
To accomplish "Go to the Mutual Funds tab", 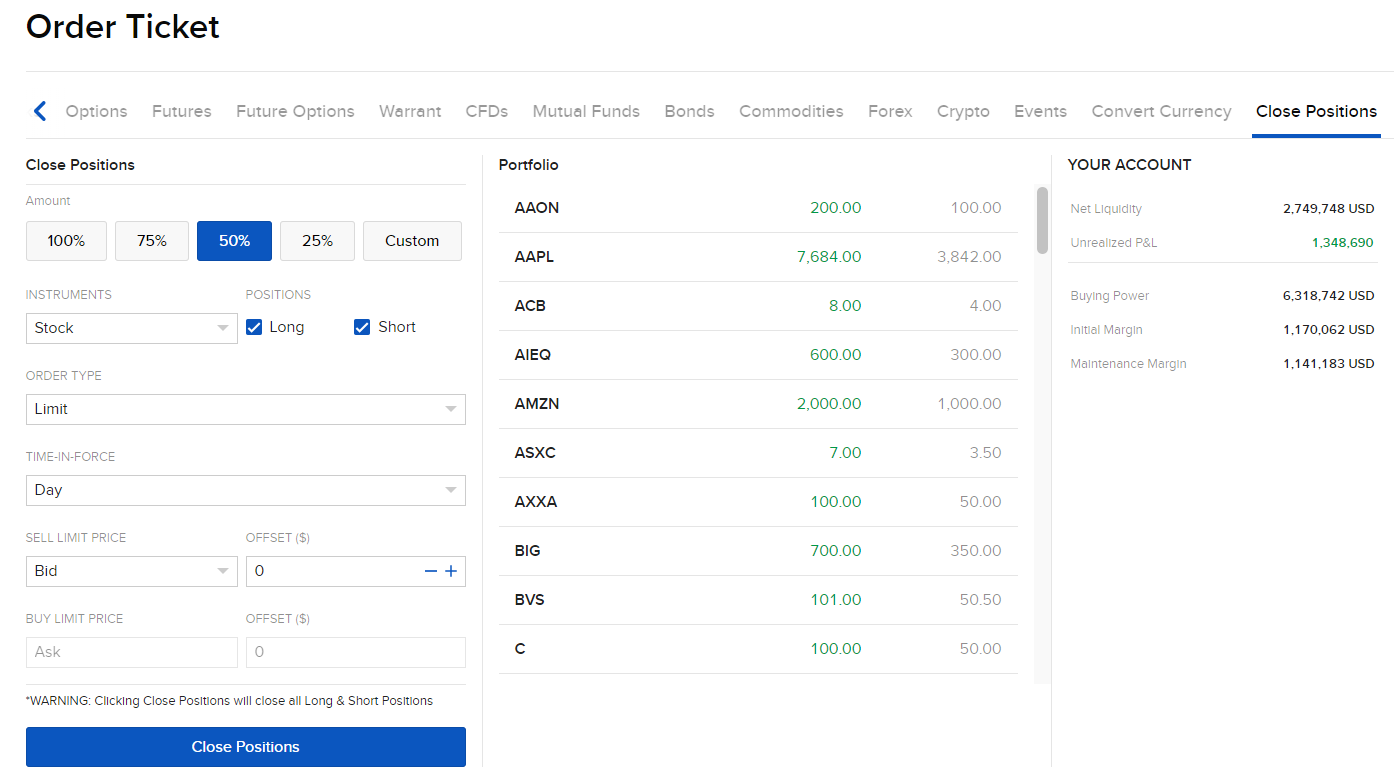I will pyautogui.click(x=585, y=111).
